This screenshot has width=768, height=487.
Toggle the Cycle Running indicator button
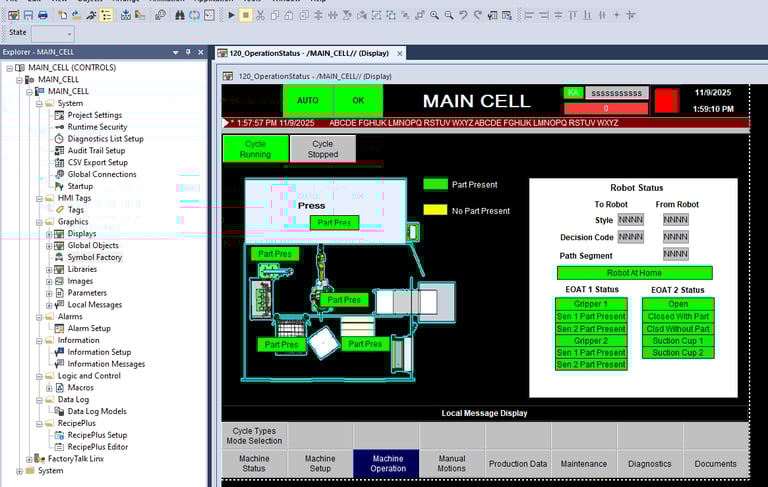coord(255,149)
